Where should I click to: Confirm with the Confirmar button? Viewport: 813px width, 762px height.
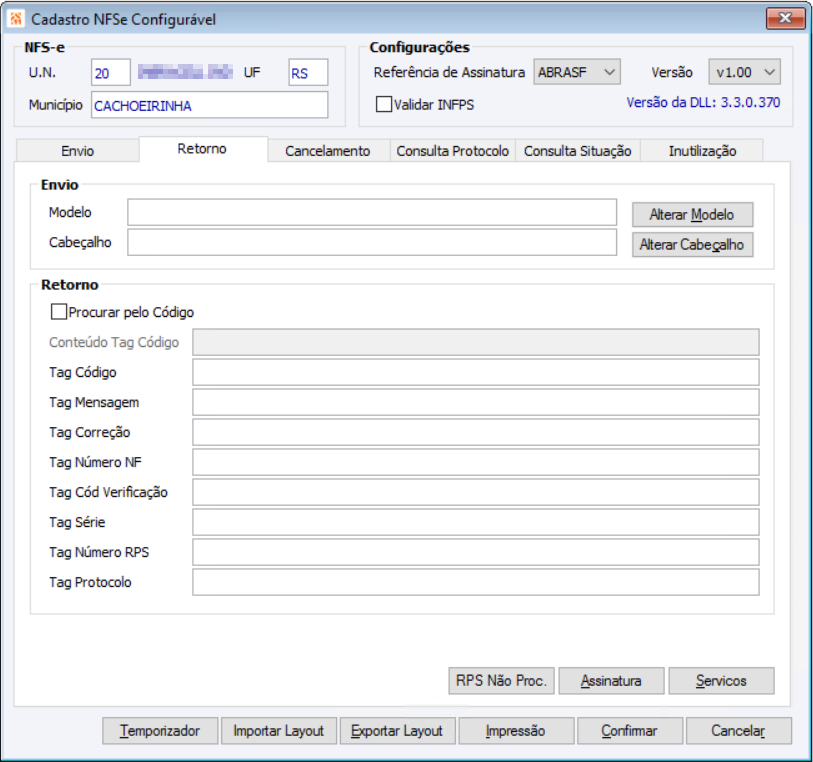[x=629, y=731]
